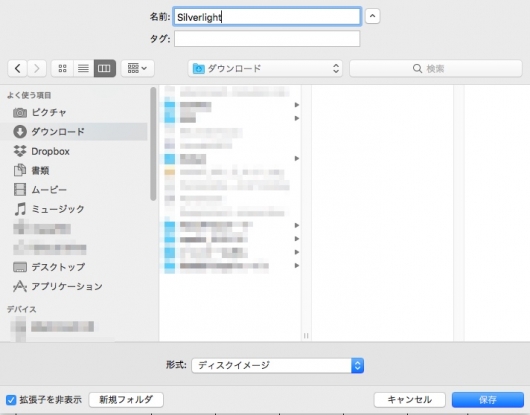The image size is (530, 415).
Task: Click the キャンセル button
Action: [409, 400]
